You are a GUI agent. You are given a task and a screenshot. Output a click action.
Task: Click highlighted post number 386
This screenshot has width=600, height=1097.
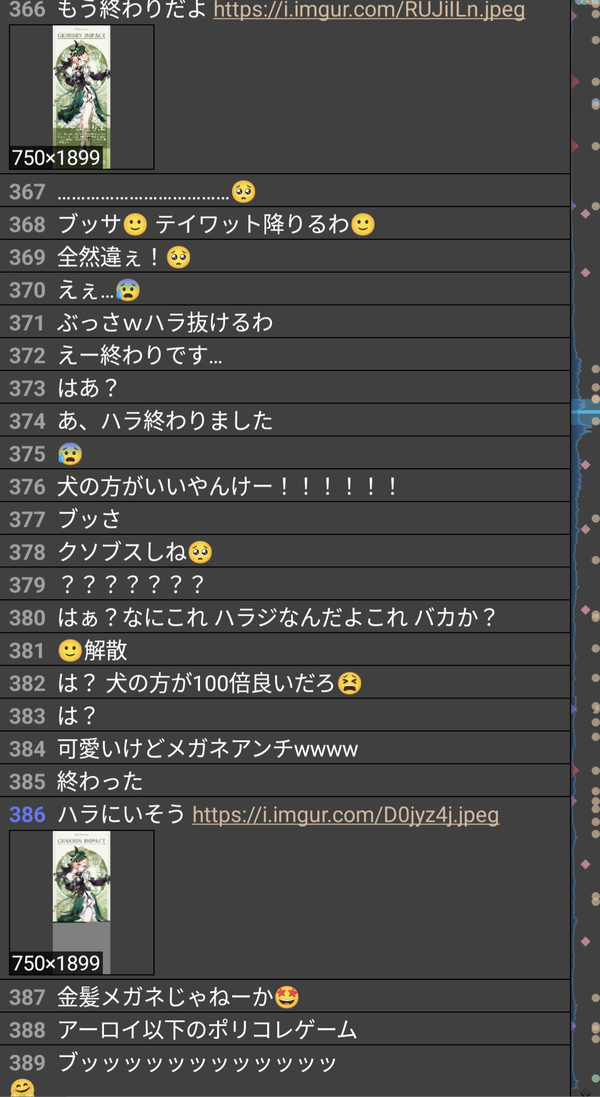(27, 815)
